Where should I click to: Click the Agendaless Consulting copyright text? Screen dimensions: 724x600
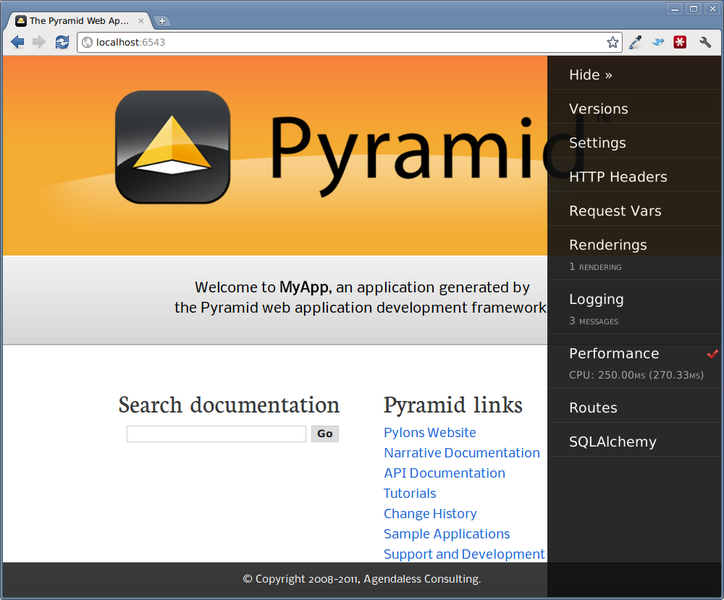(362, 579)
